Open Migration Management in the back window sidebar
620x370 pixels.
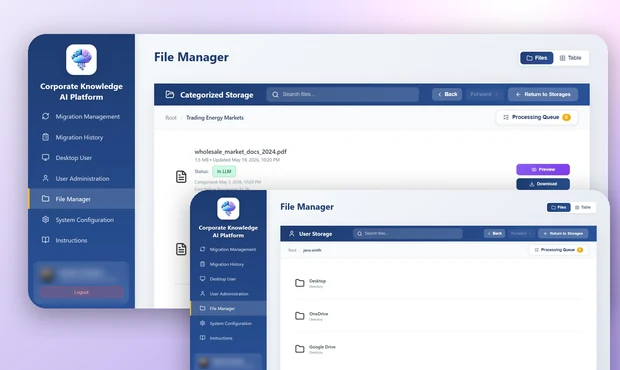pos(81,117)
